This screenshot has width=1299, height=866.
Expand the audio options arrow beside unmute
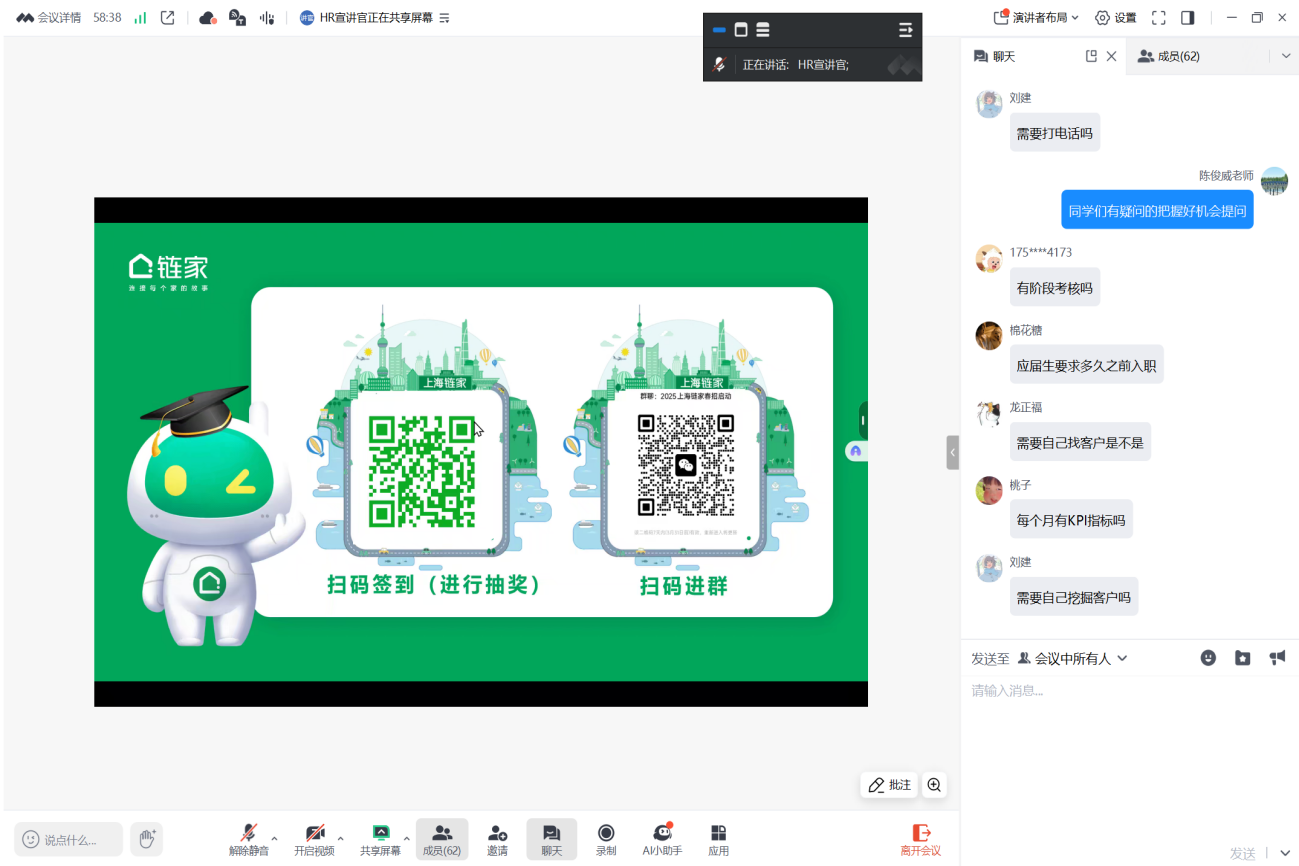[x=275, y=838]
